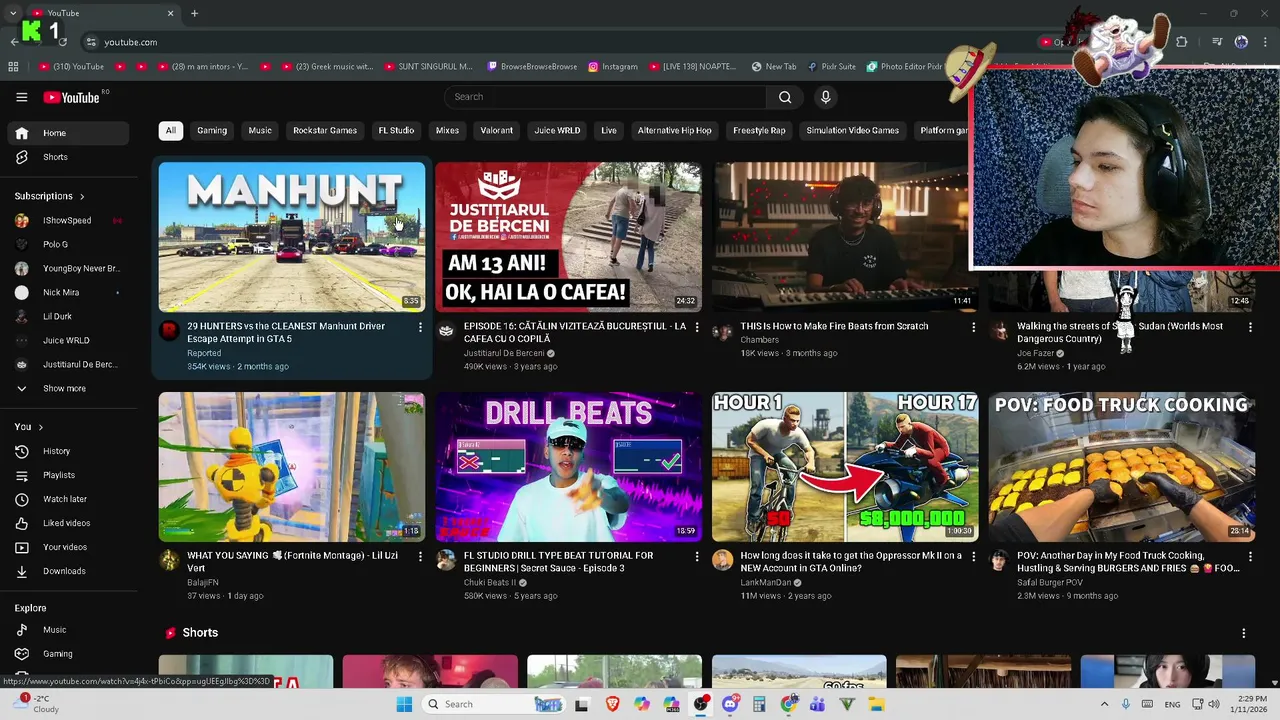This screenshot has width=1280, height=720.
Task: Open Justitiarul De Berceni channel link under video
Action: point(504,353)
